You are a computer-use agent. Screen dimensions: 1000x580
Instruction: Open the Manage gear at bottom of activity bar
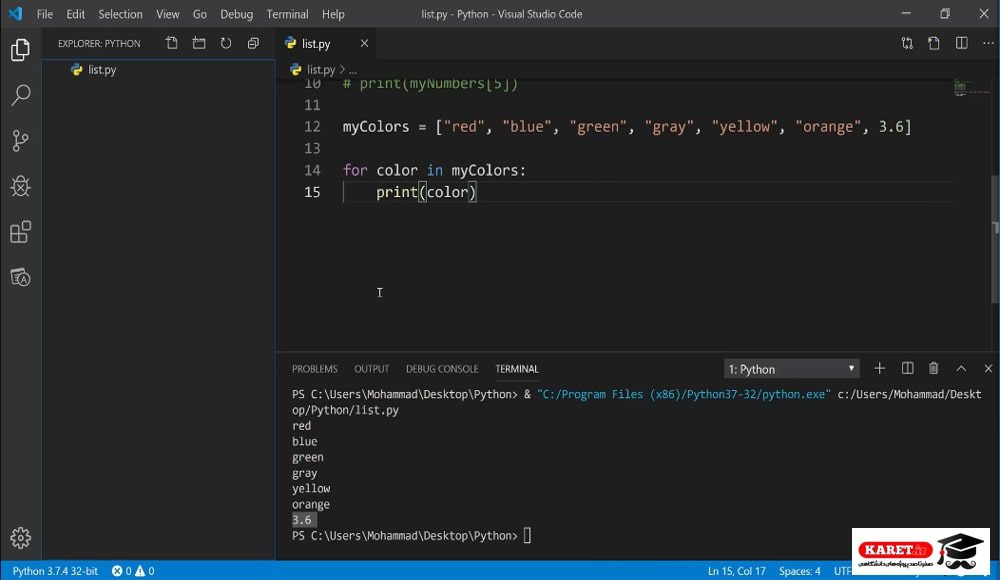click(20, 538)
